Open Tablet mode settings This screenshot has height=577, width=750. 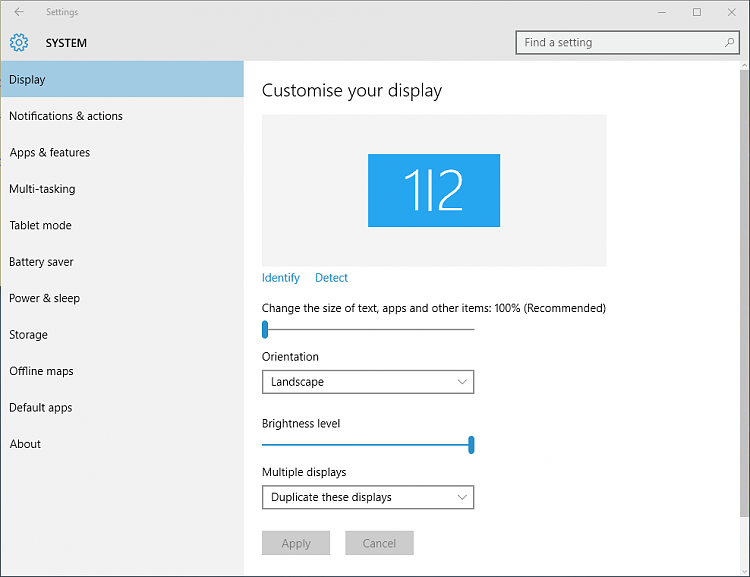[41, 226]
